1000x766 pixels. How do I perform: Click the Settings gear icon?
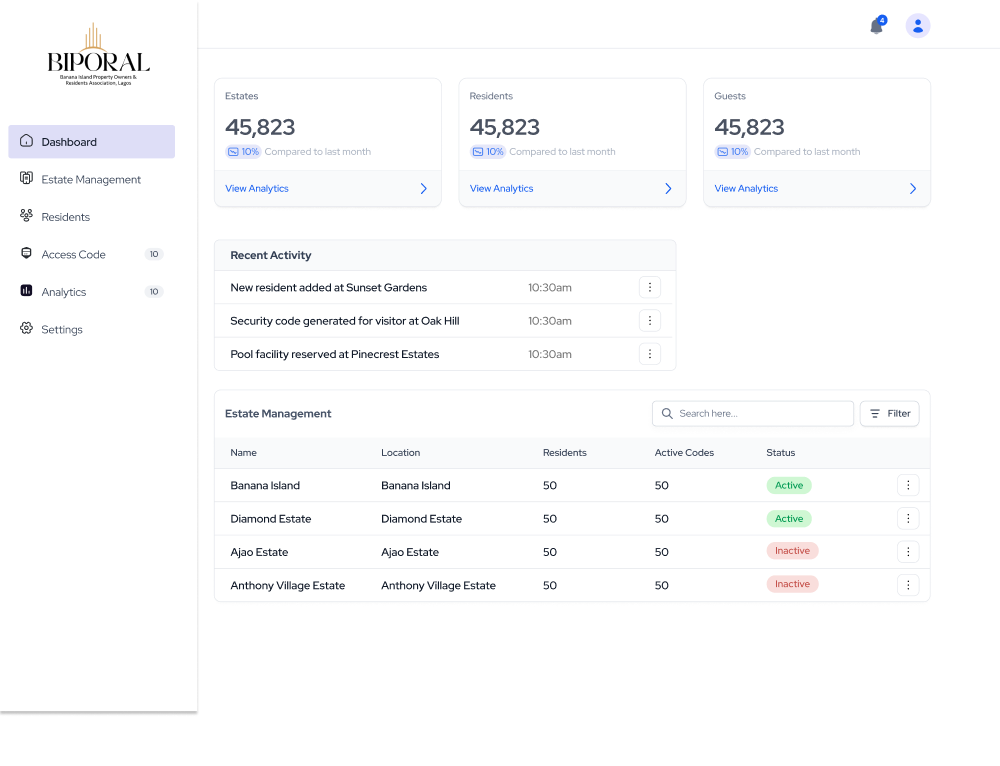26,328
